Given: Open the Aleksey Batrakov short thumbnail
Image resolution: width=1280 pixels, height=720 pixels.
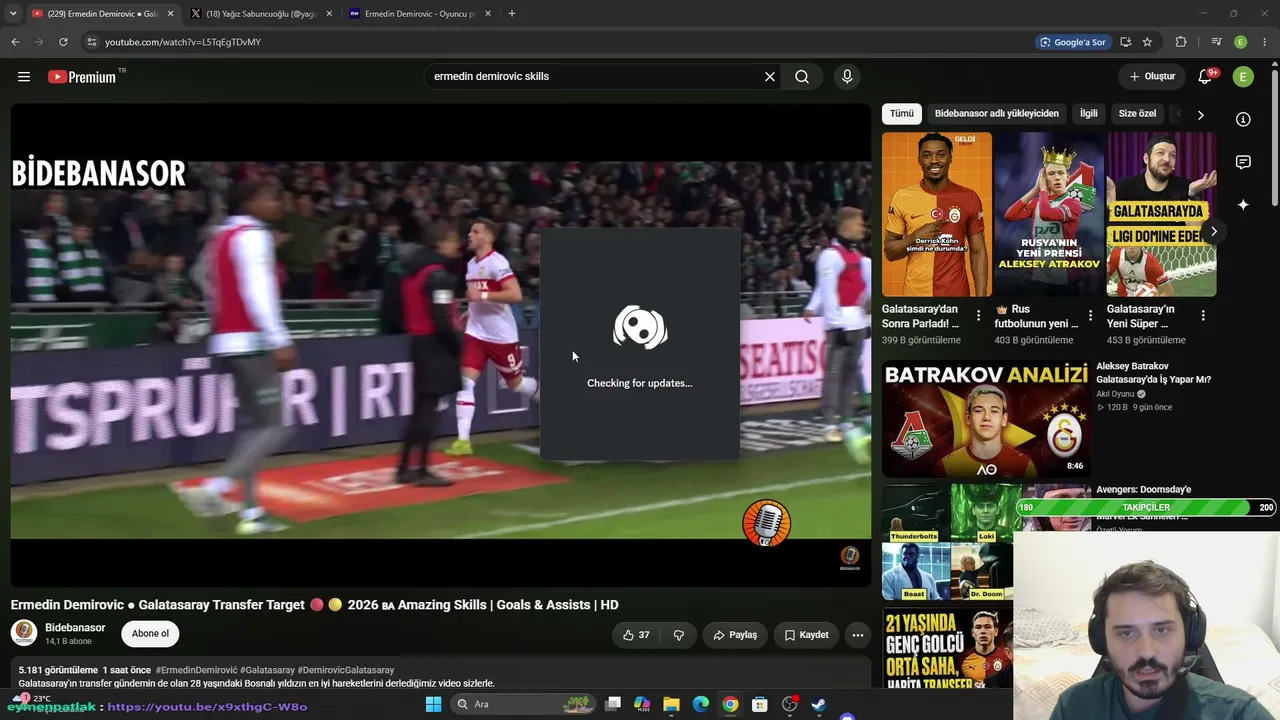Looking at the screenshot, I should (1049, 214).
